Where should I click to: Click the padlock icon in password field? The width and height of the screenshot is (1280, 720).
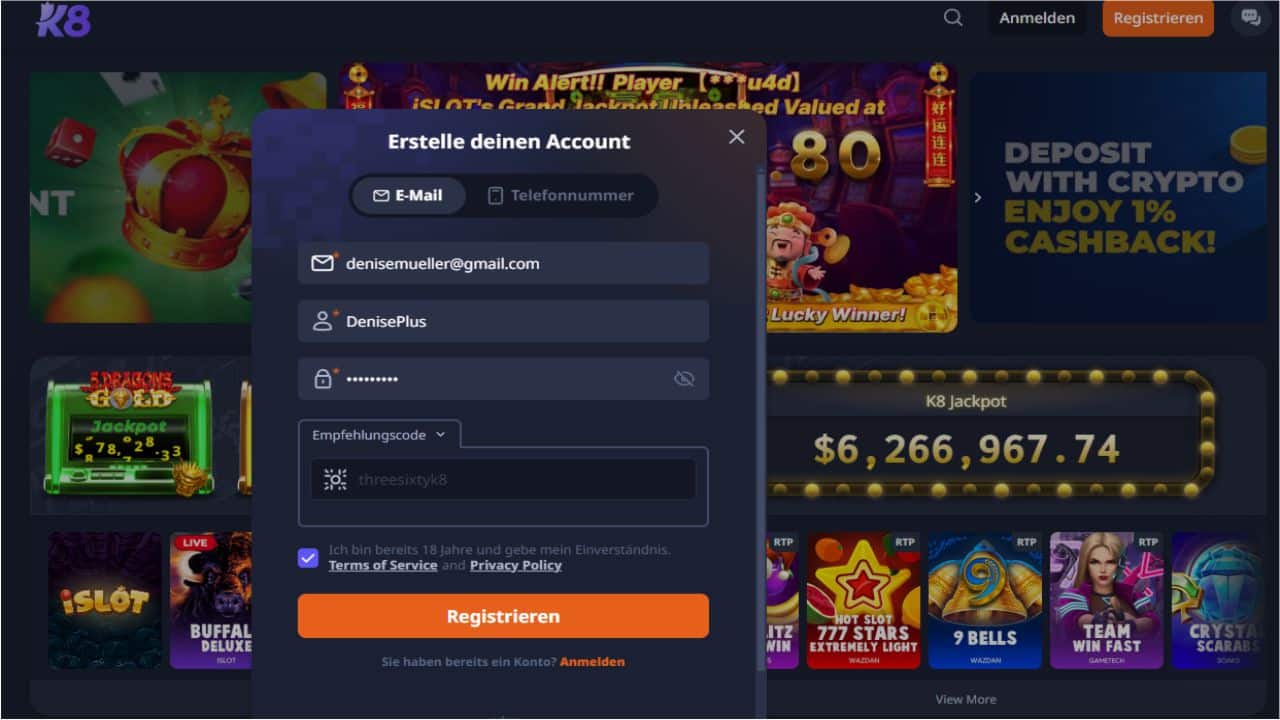(322, 379)
